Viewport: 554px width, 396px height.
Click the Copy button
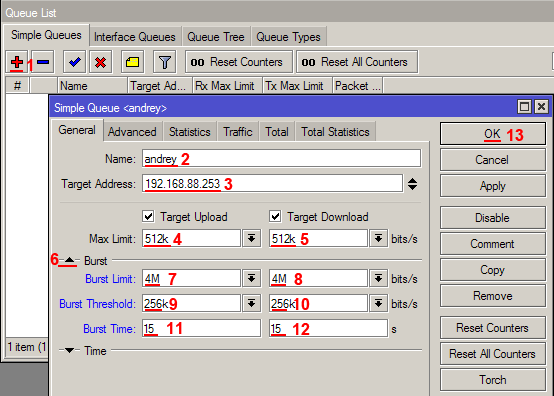(493, 270)
